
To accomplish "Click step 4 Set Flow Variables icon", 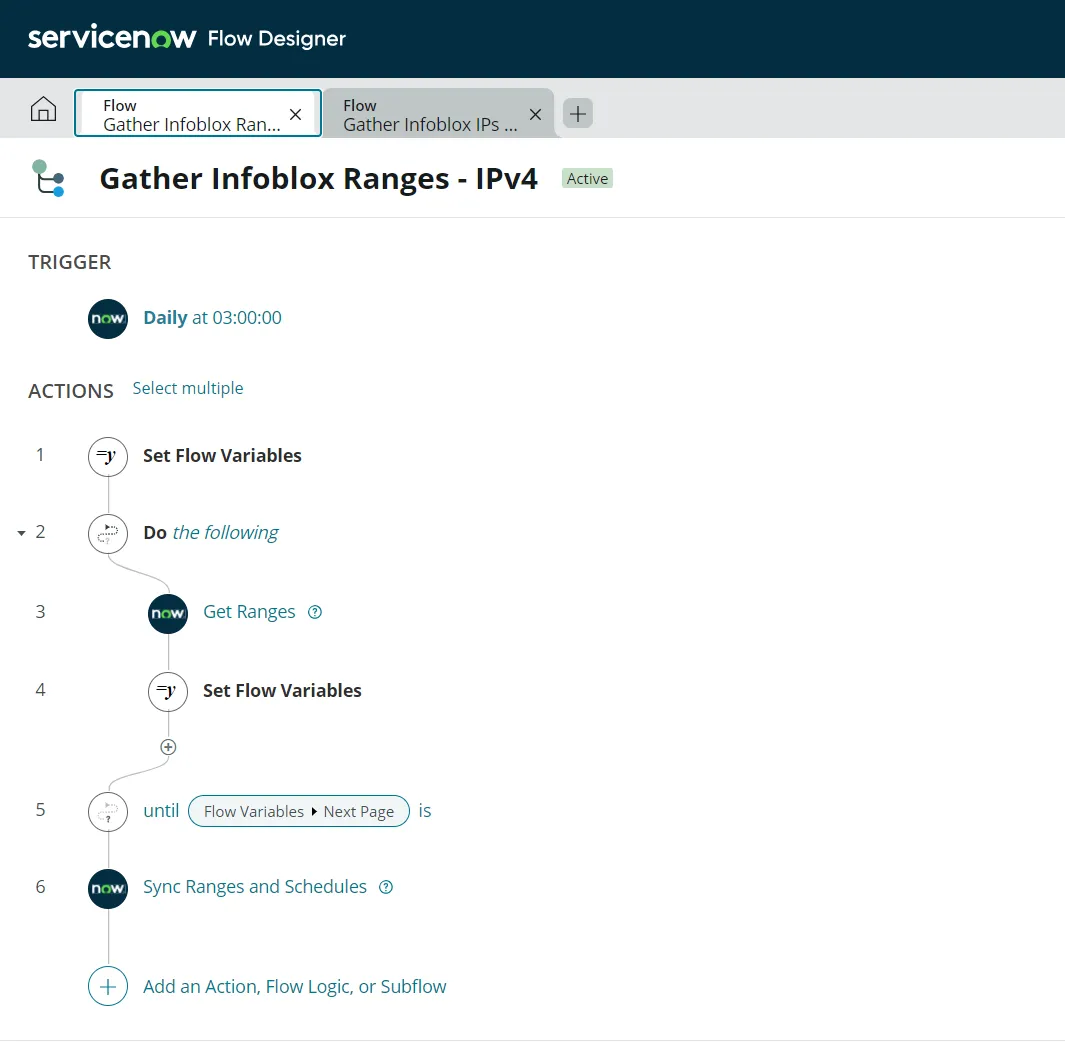I will [x=168, y=692].
